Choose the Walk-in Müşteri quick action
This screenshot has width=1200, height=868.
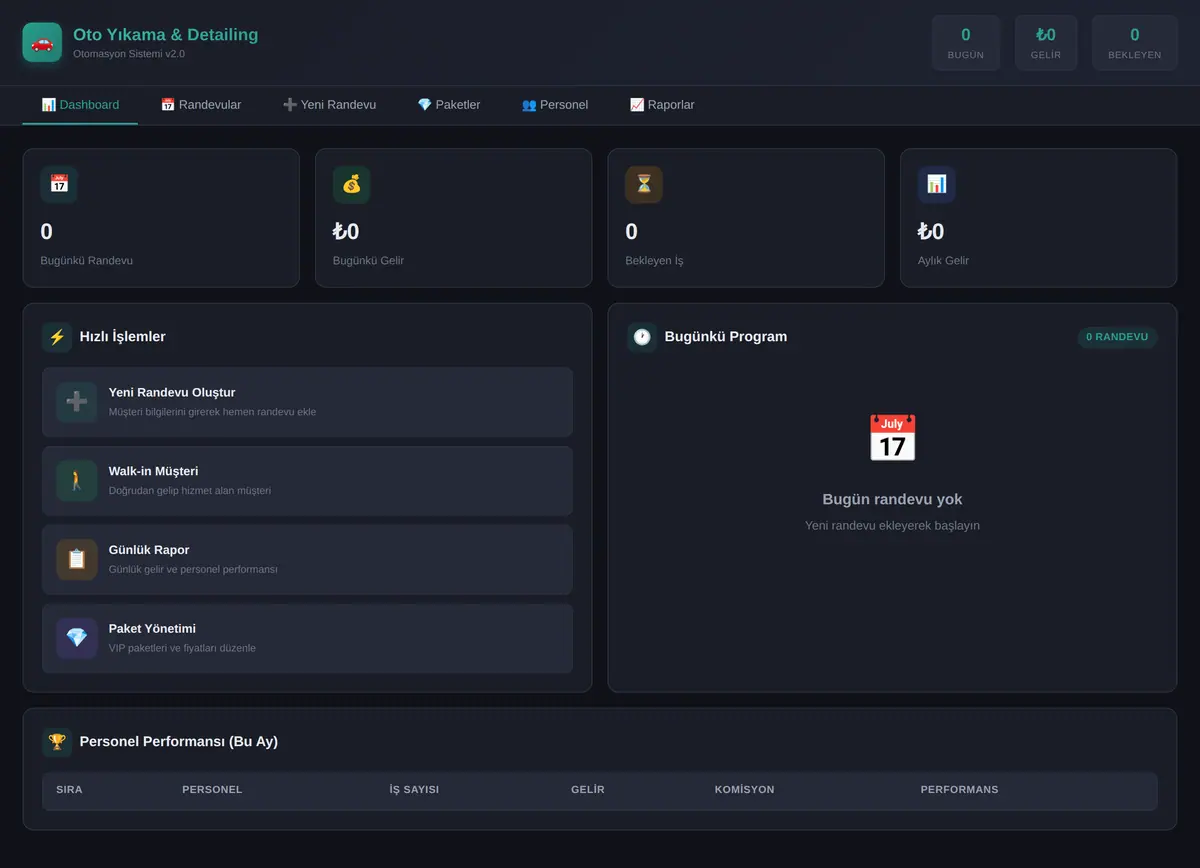(x=307, y=481)
